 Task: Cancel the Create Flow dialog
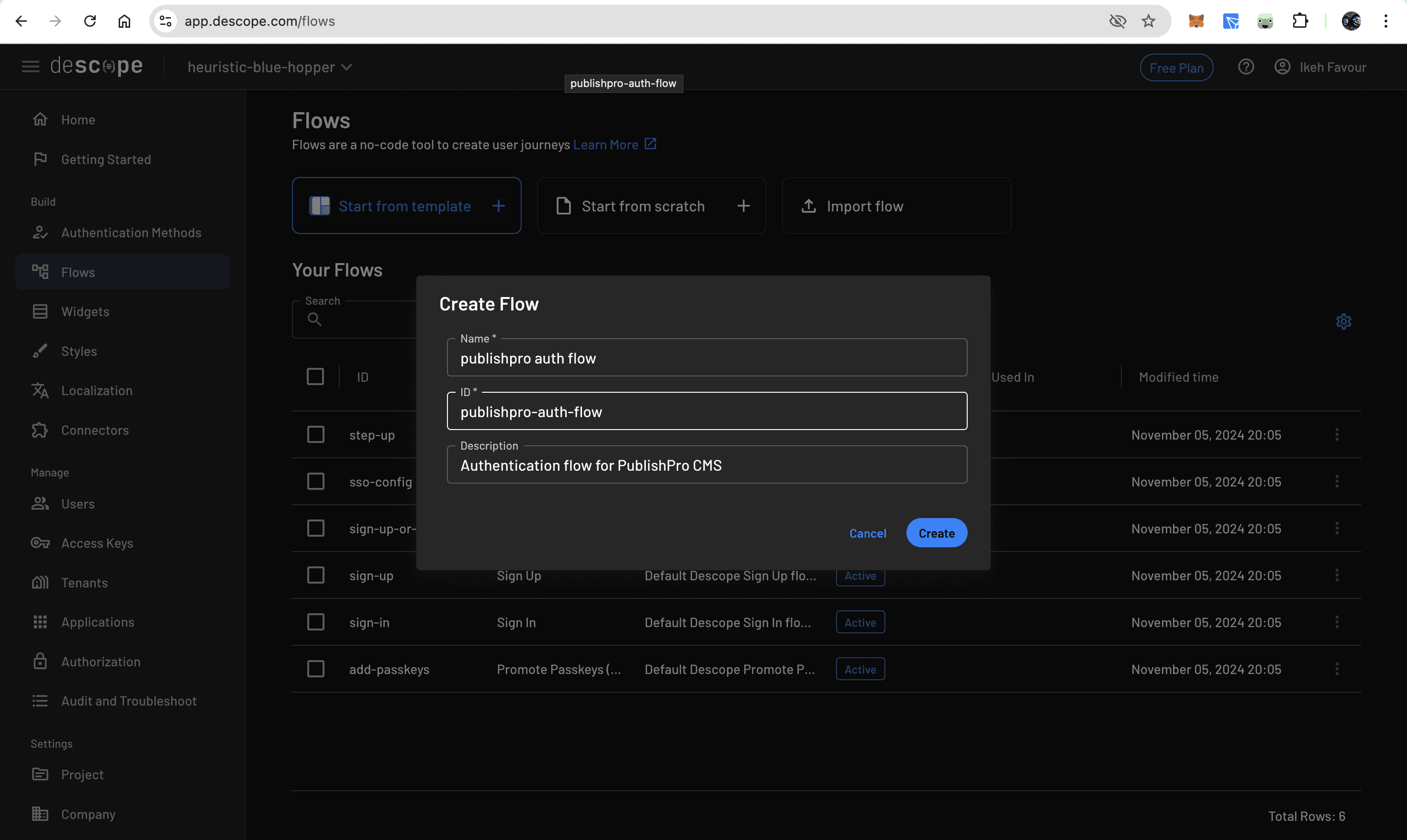pos(868,533)
